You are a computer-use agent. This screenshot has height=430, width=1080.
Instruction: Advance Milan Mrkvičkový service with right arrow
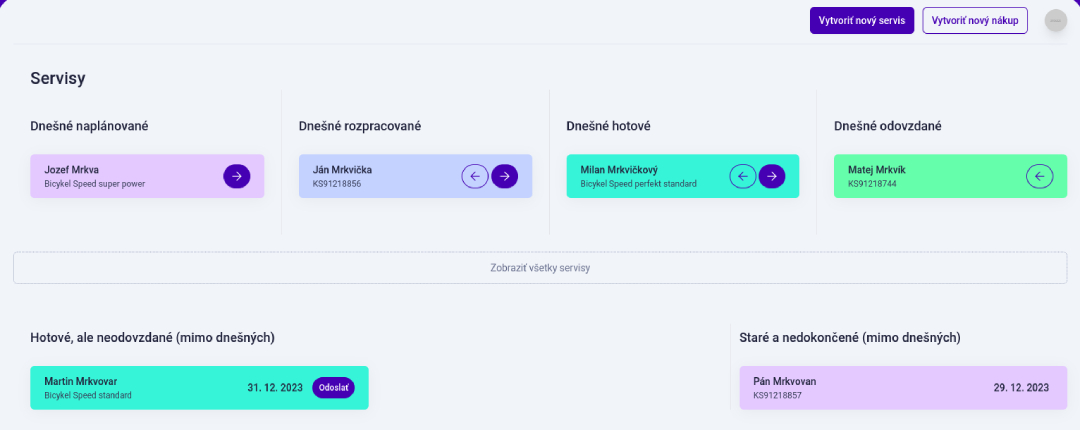pyautogui.click(x=772, y=176)
